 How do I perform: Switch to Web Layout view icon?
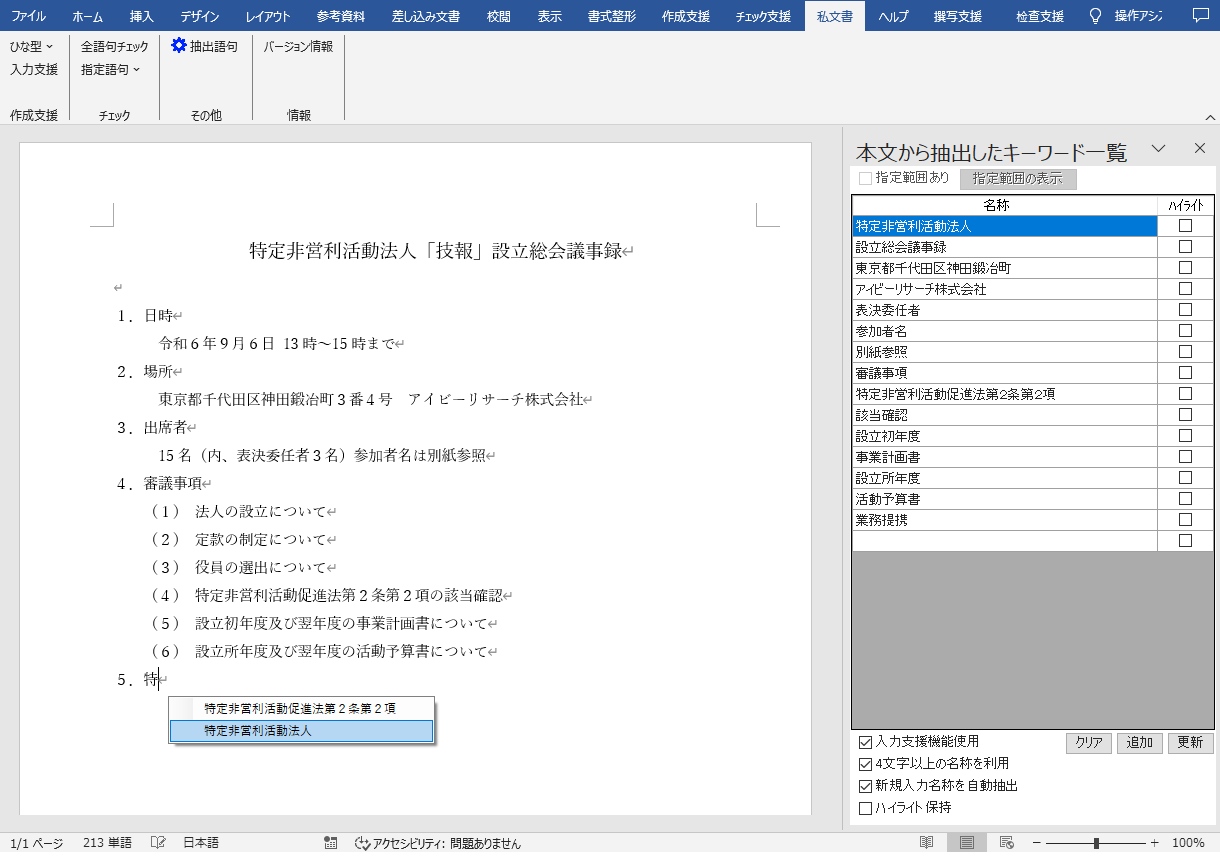1007,843
